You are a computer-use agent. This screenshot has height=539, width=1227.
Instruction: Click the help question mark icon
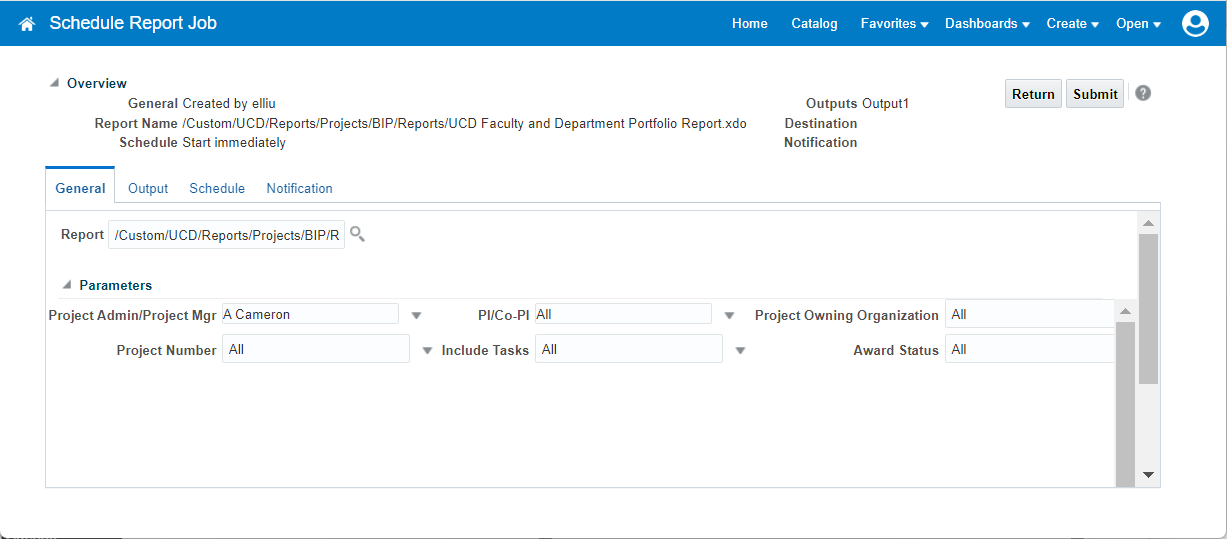[x=1143, y=93]
